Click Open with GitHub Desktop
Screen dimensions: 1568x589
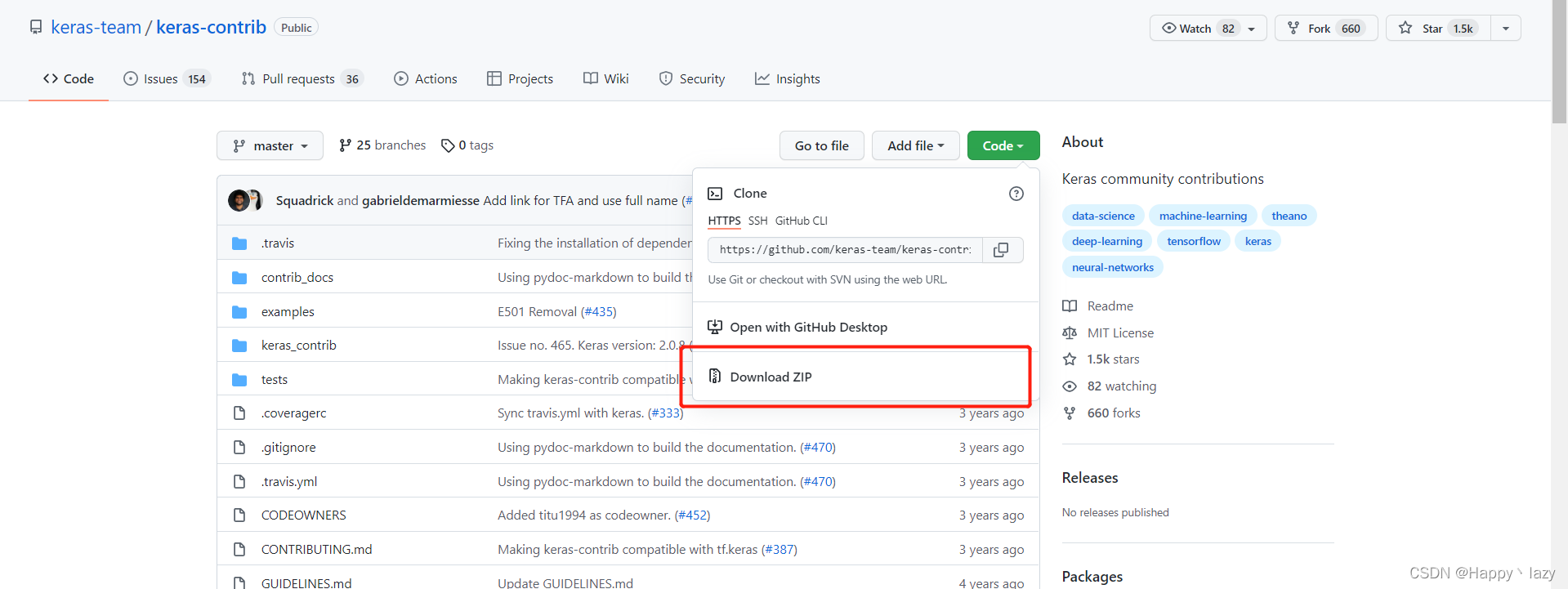[x=865, y=327]
